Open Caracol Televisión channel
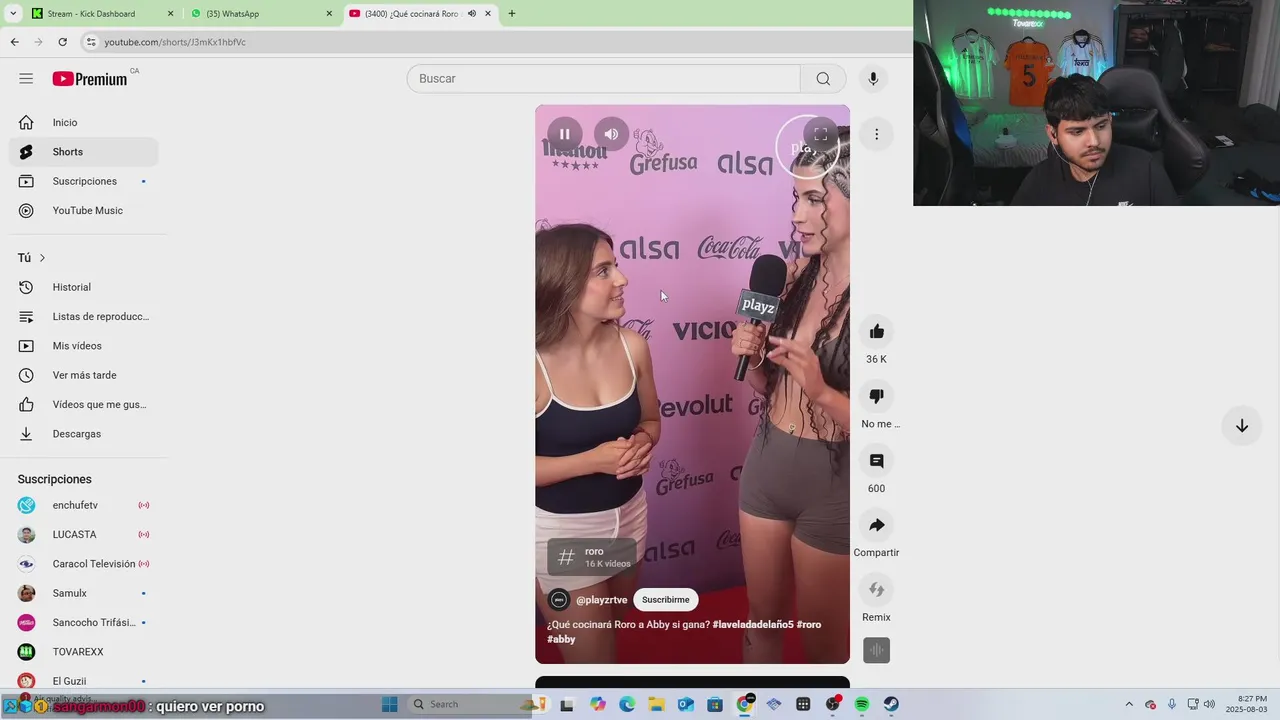Screen dimensions: 1280x720 84,564
